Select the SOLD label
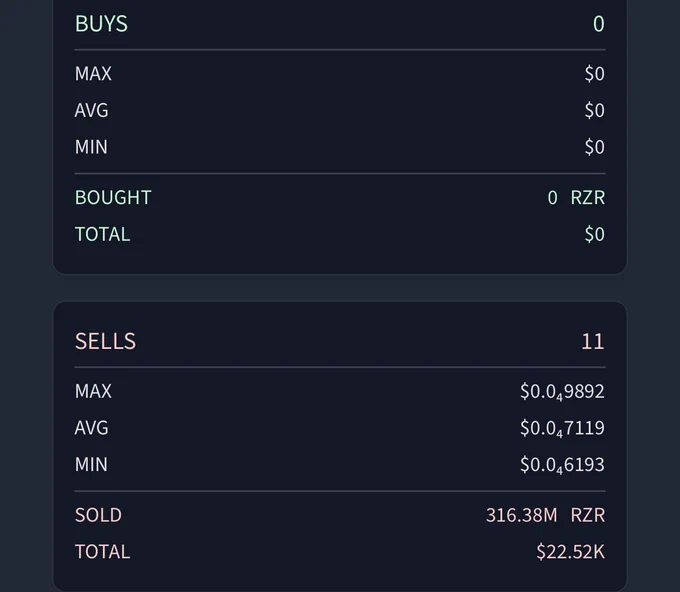680x592 pixels. coord(98,515)
